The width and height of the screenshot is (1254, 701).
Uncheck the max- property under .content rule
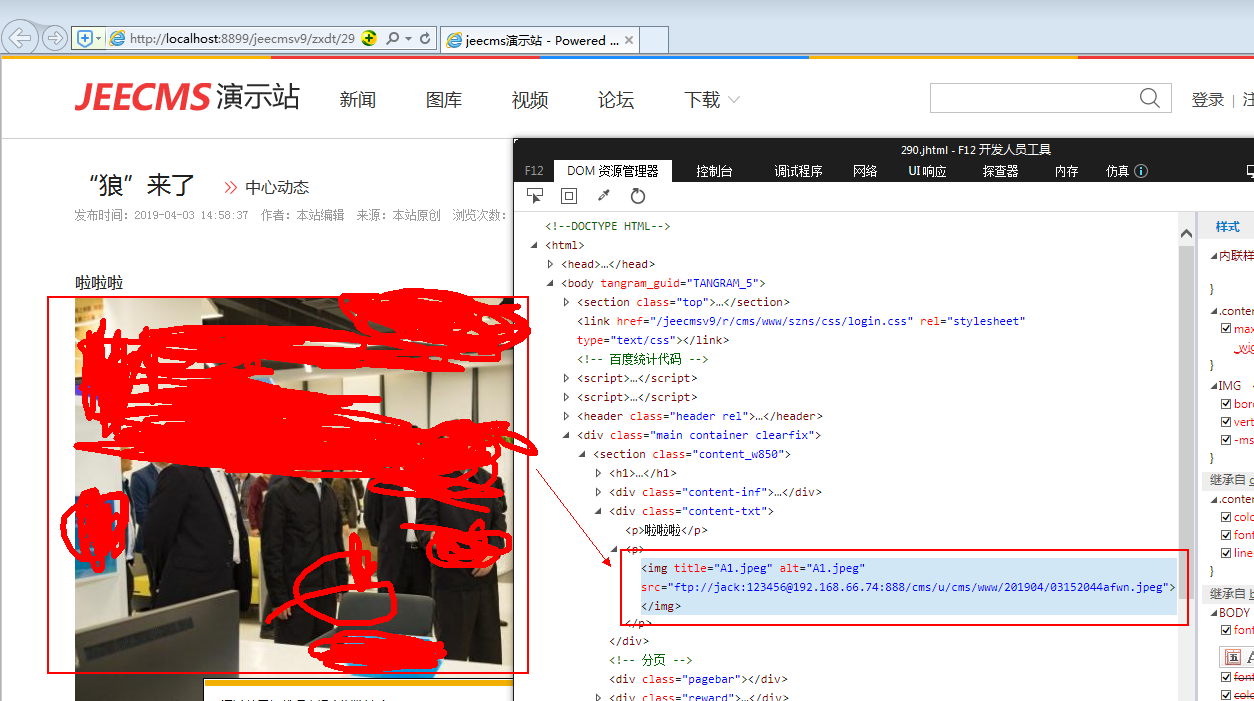point(1226,328)
